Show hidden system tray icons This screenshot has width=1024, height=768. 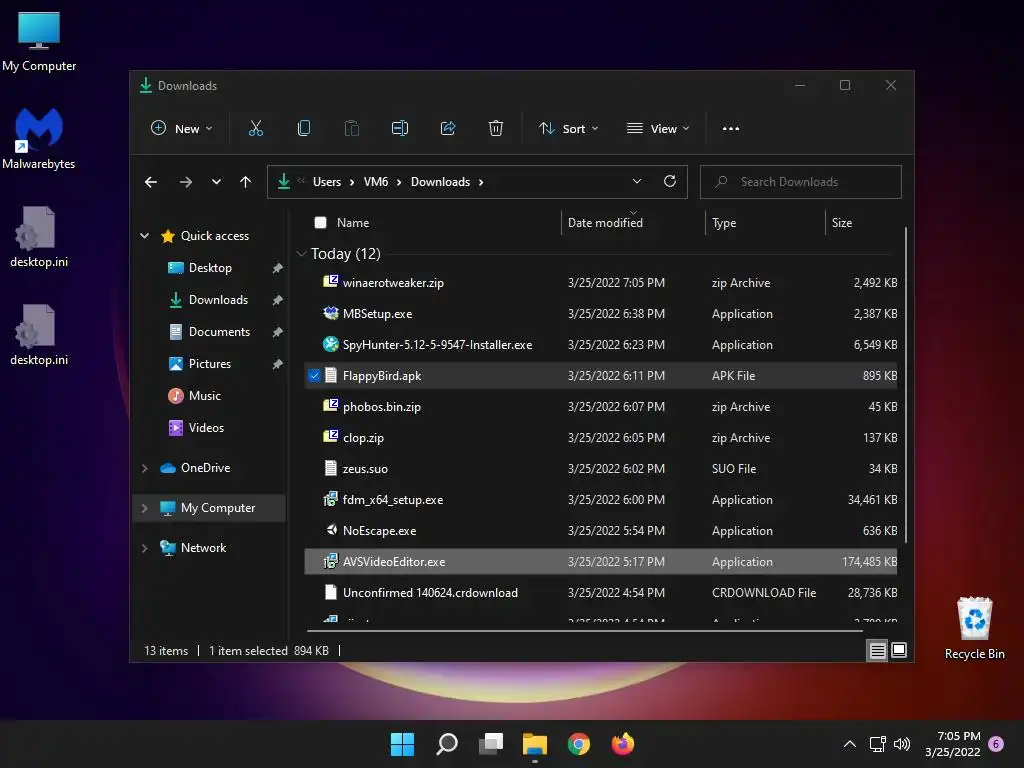click(850, 744)
